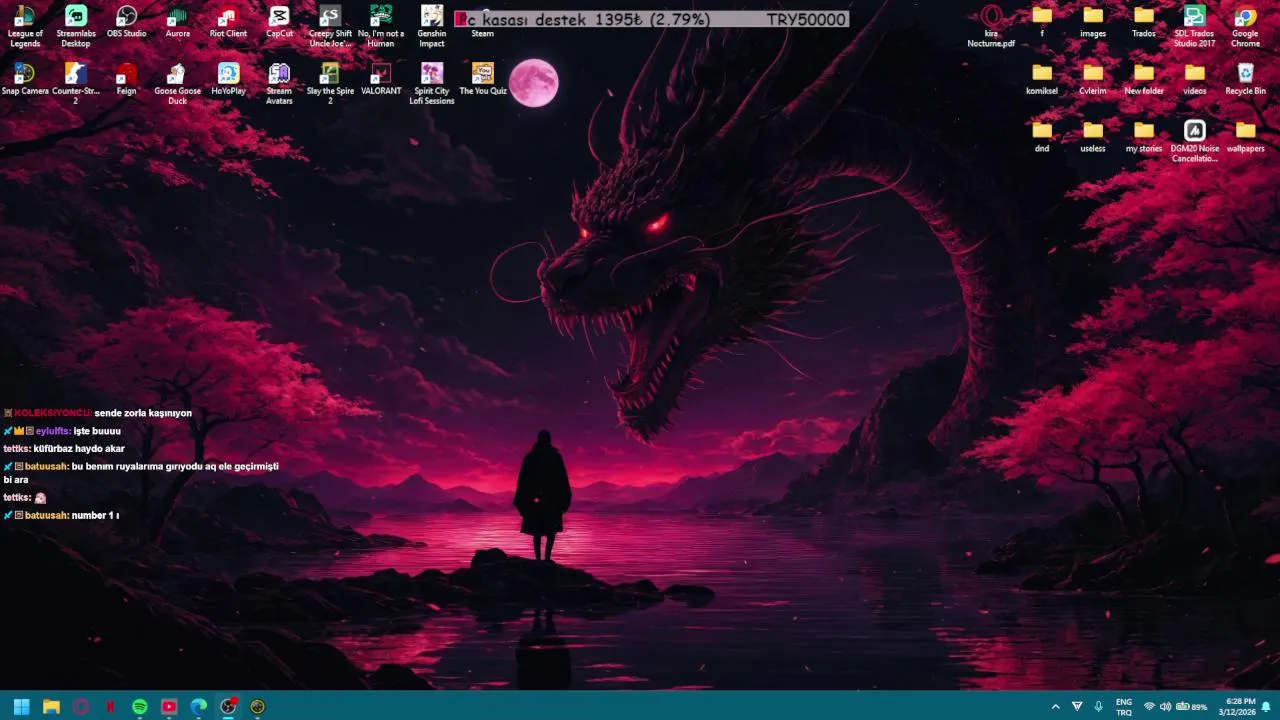Select the Recycle Bin
Image resolution: width=1280 pixels, height=720 pixels.
[1246, 79]
